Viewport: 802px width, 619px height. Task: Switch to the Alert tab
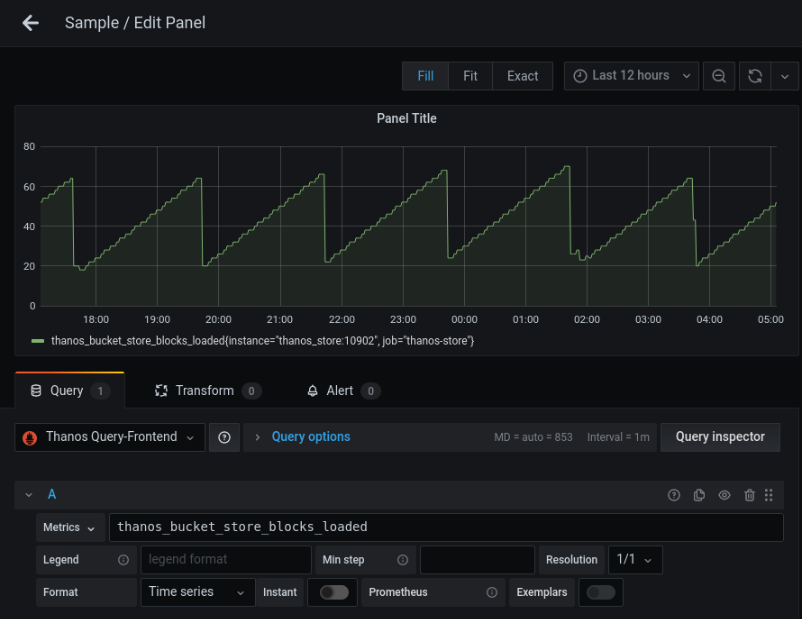click(x=343, y=391)
